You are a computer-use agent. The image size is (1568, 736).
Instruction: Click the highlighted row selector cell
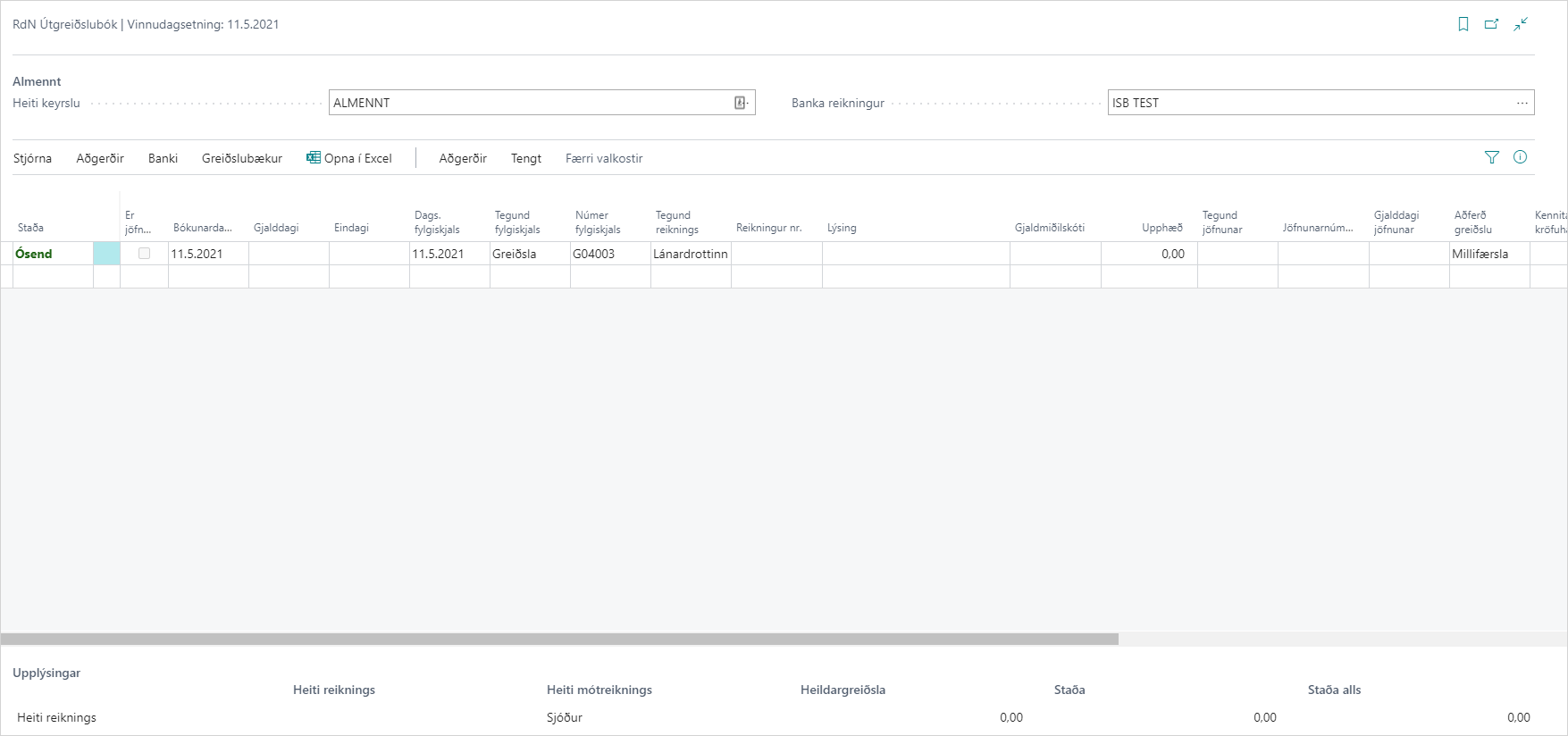[x=106, y=254]
